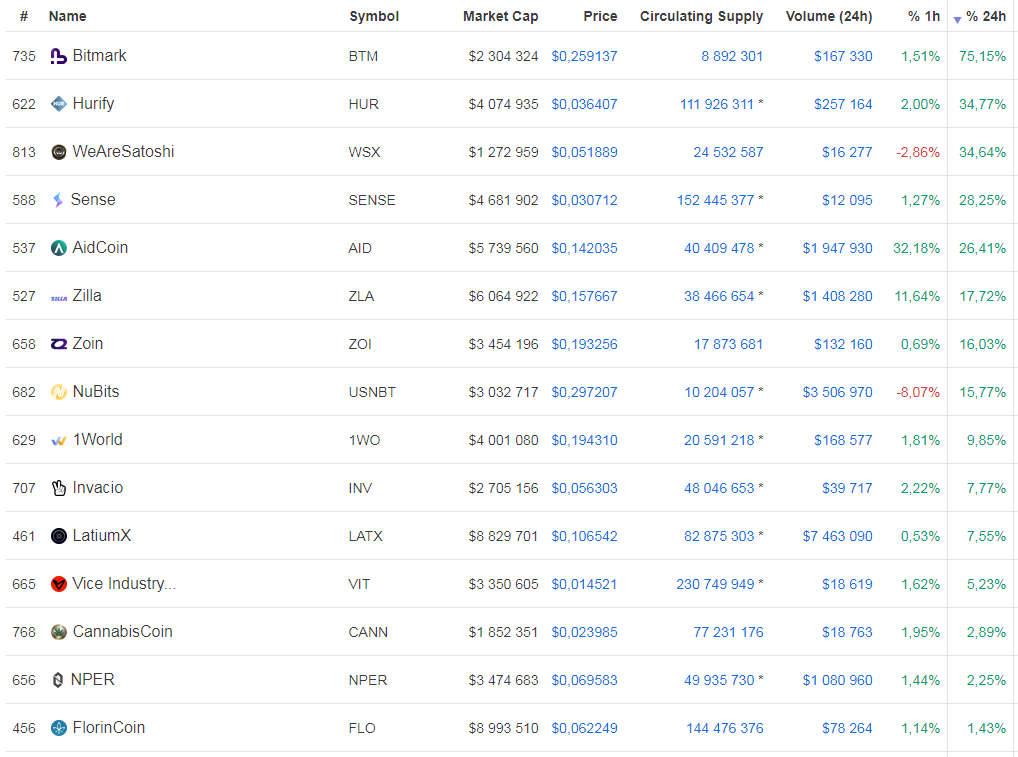Sort table by % 24h column header

(x=986, y=16)
